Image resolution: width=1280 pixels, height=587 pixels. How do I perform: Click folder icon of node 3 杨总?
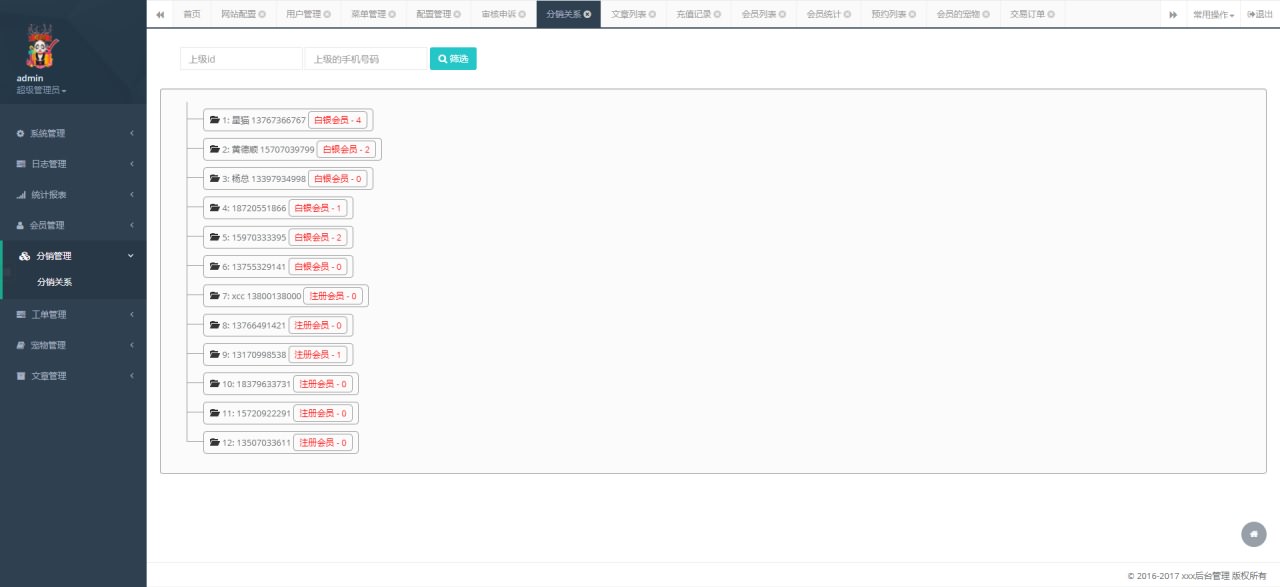[x=214, y=179]
